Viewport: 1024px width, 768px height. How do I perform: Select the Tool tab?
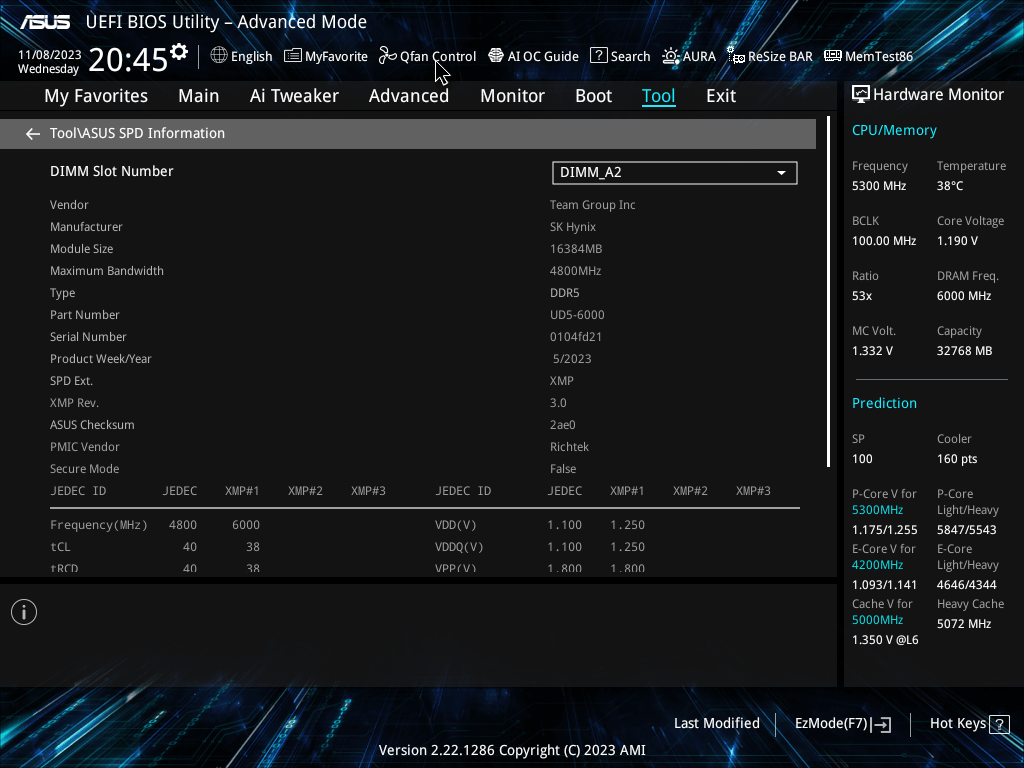click(x=658, y=96)
